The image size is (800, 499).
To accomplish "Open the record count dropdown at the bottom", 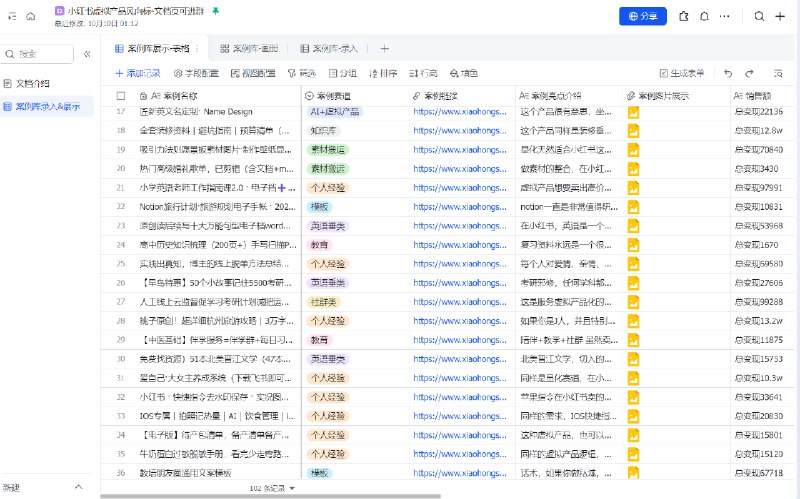I will (x=272, y=488).
